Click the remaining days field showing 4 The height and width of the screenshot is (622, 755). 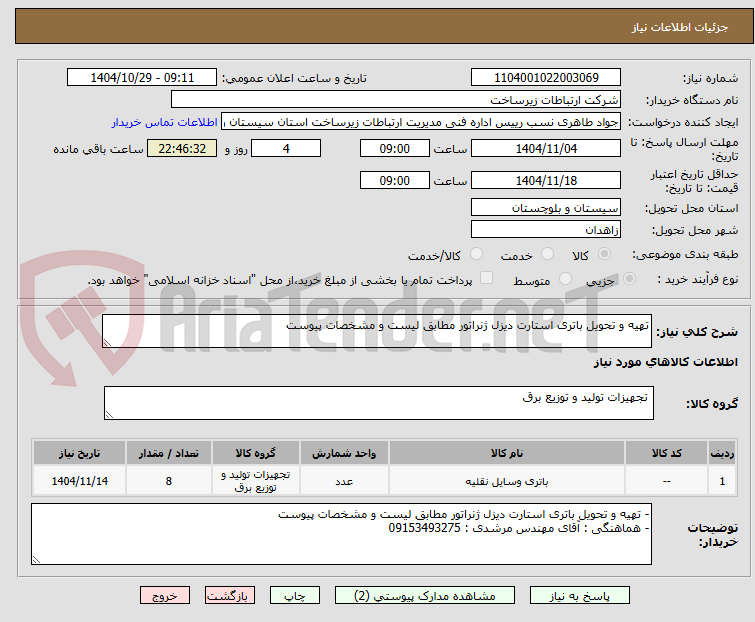286,148
